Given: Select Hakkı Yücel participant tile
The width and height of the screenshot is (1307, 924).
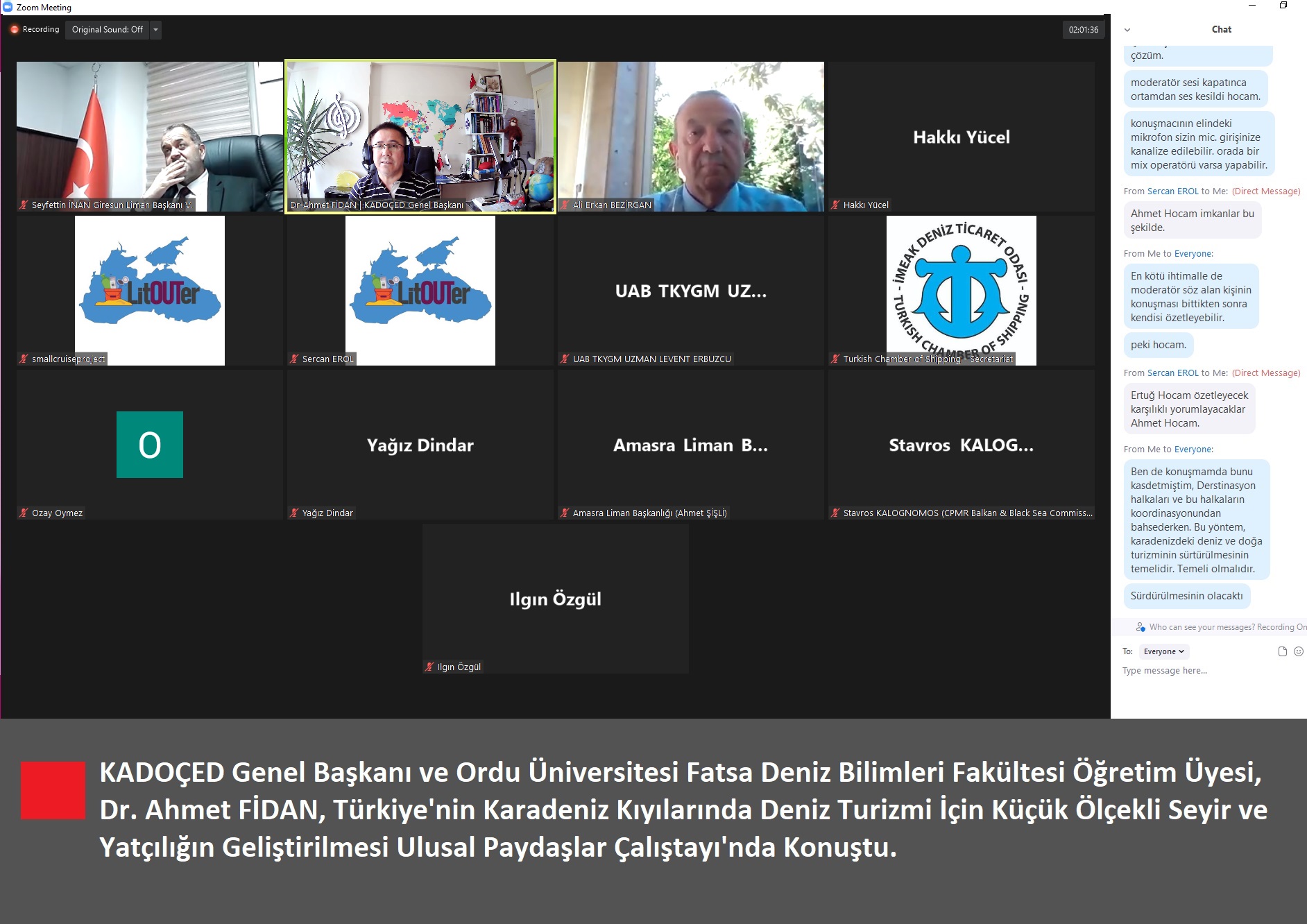Looking at the screenshot, I should [962, 137].
